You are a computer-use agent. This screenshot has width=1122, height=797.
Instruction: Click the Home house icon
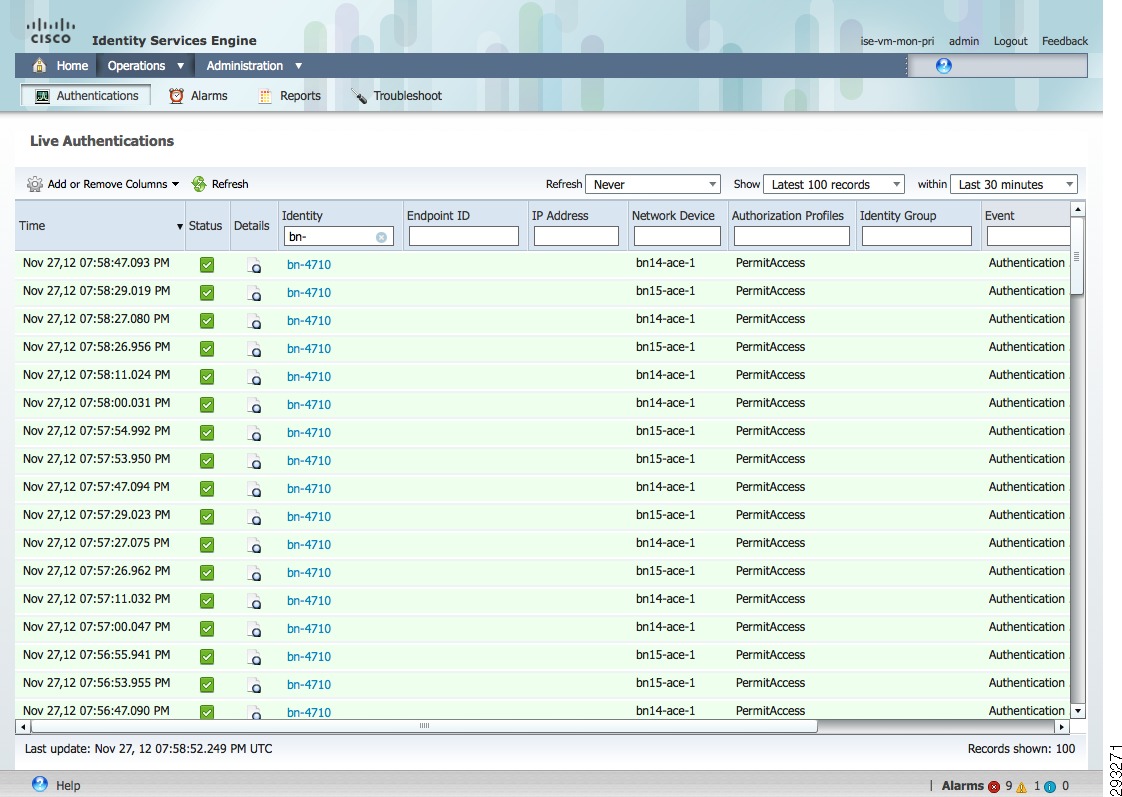point(40,66)
